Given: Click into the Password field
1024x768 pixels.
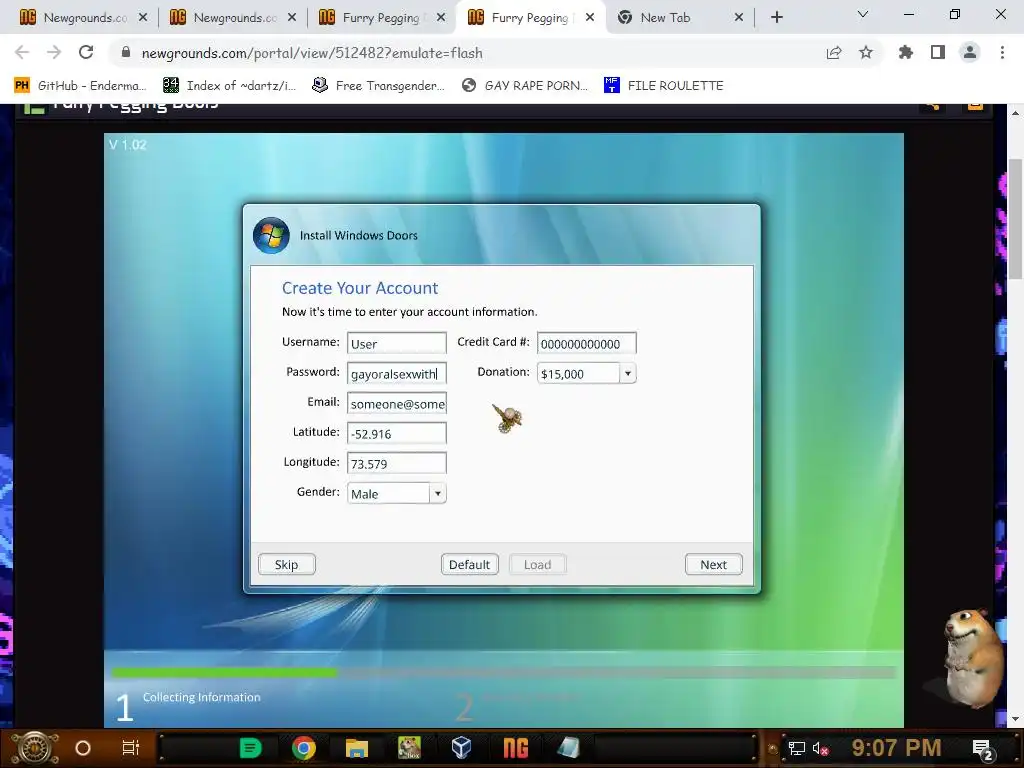Looking at the screenshot, I should click(396, 374).
